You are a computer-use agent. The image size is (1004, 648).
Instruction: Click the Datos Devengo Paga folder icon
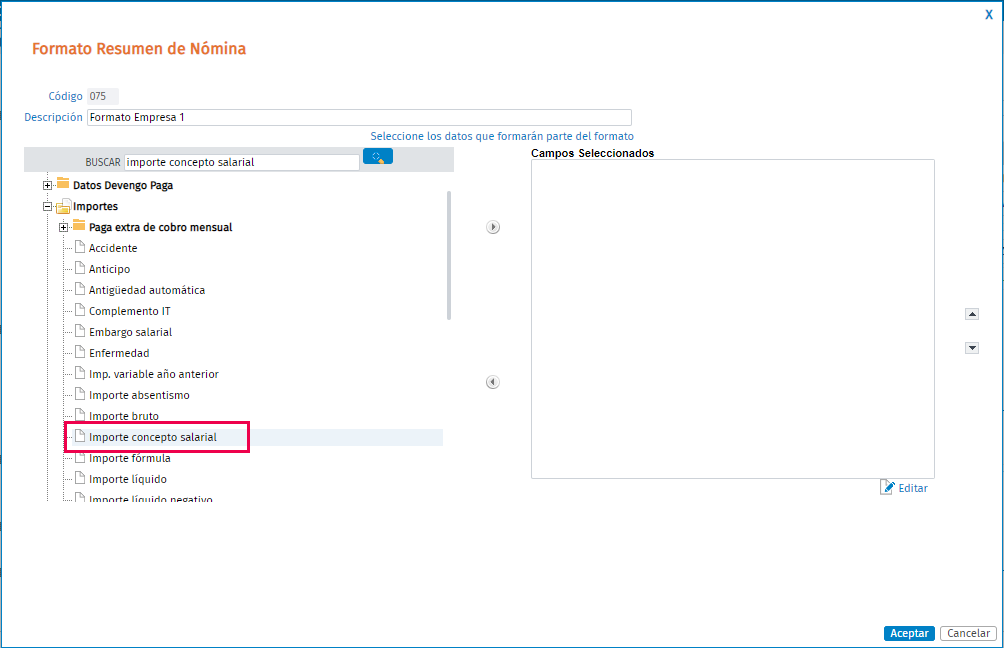63,184
